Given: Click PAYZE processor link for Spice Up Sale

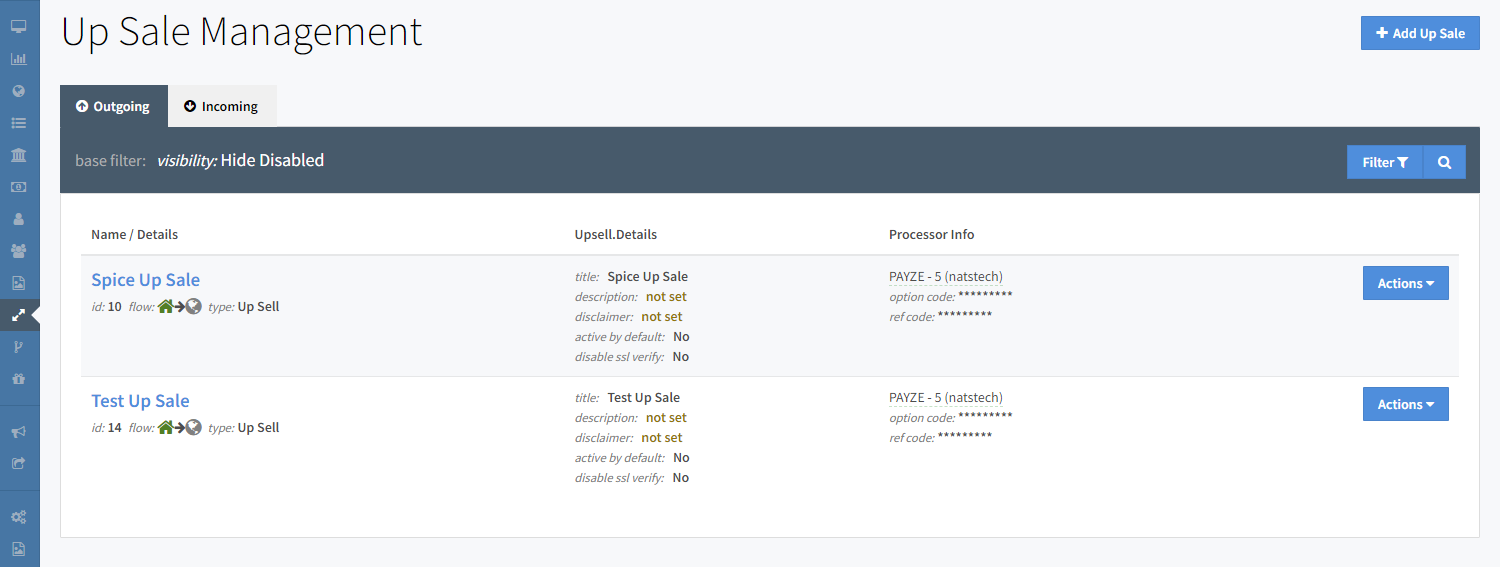Looking at the screenshot, I should click(x=945, y=277).
